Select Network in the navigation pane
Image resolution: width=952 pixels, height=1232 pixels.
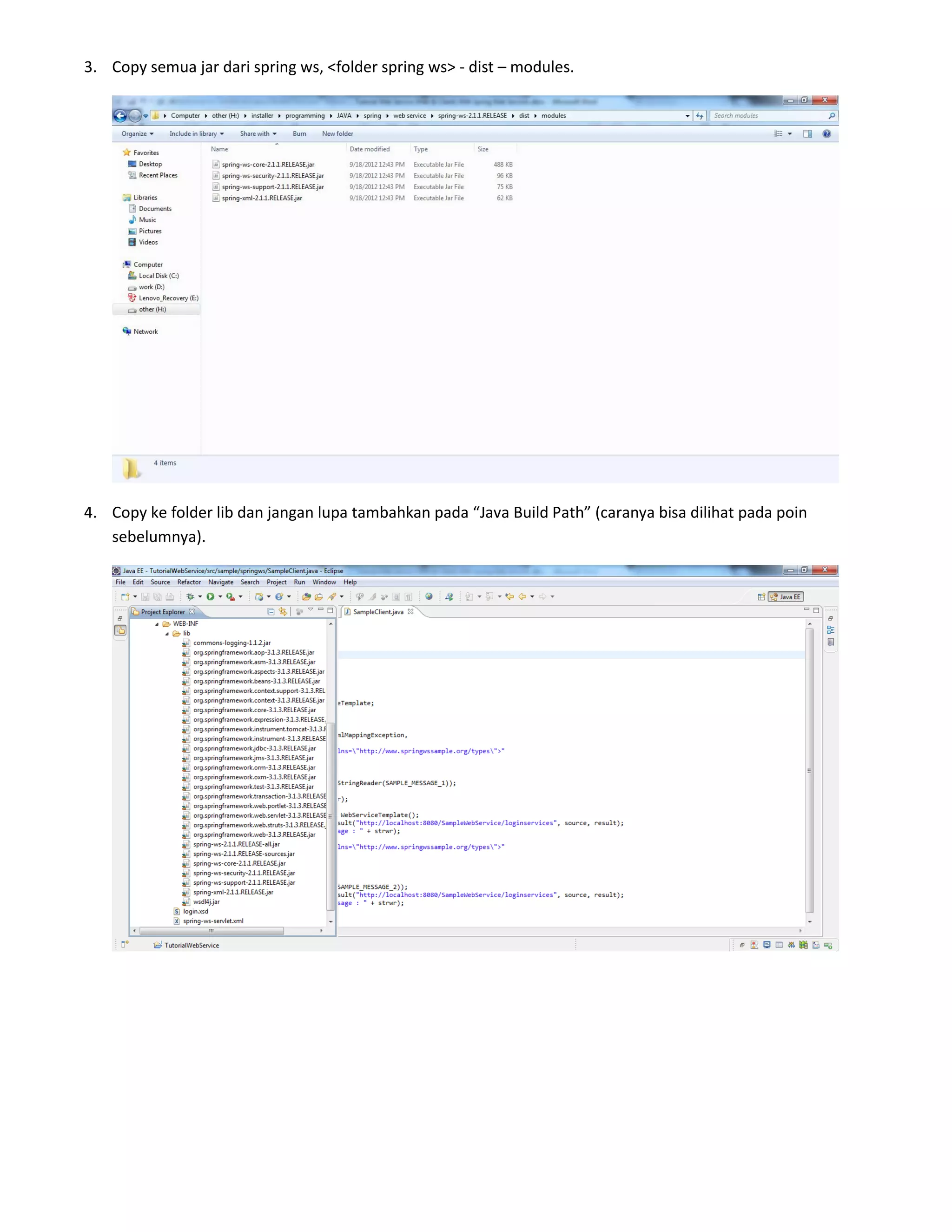(140, 331)
